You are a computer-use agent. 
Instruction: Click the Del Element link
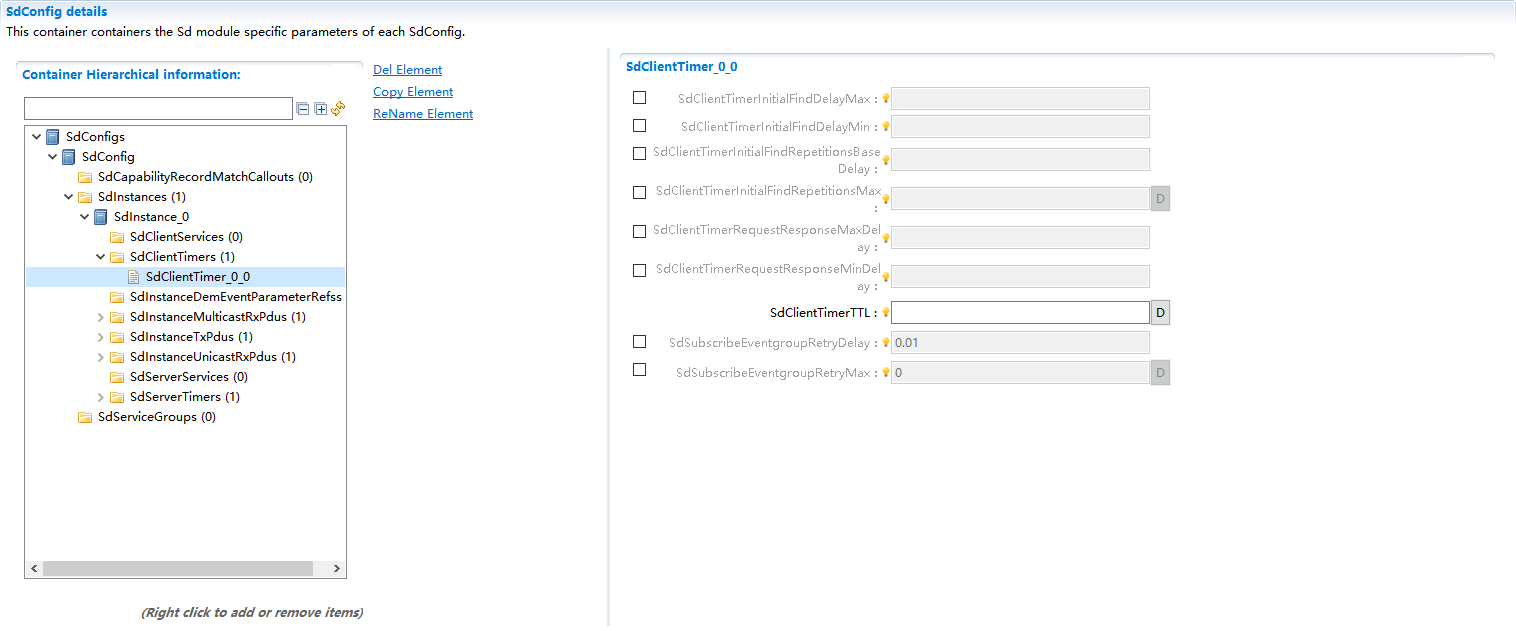[406, 69]
